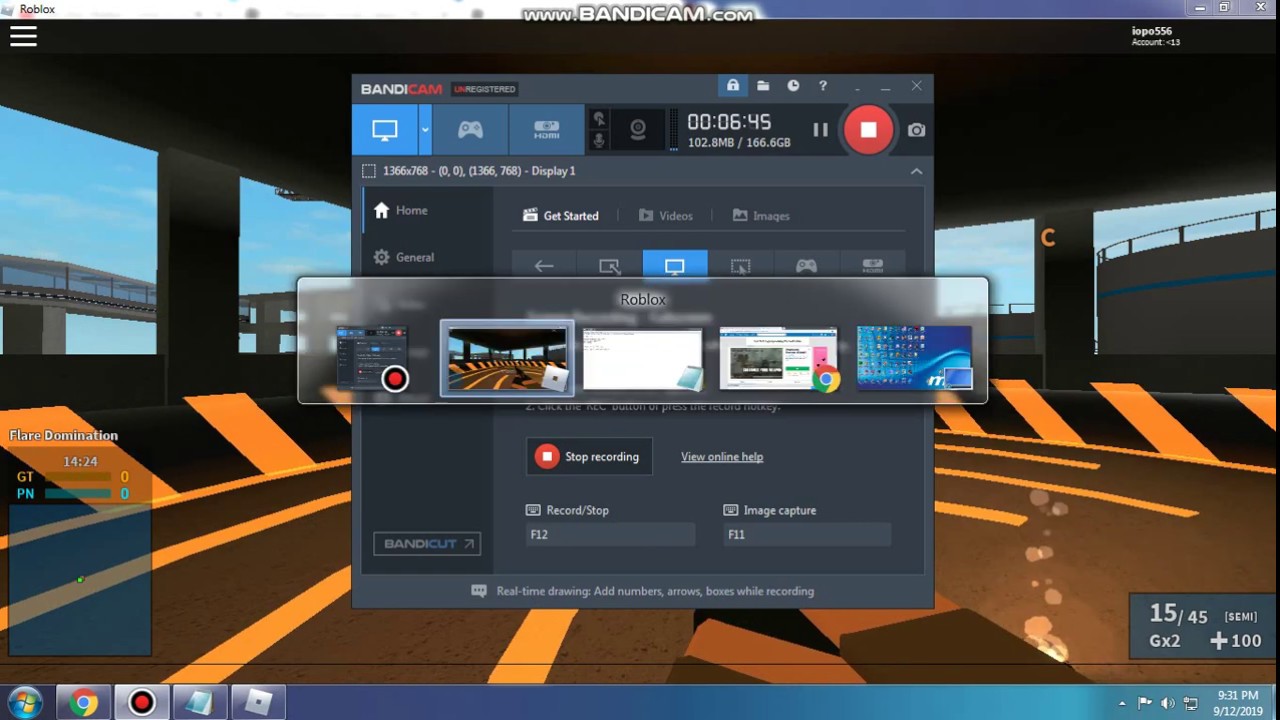This screenshot has height=720, width=1280.
Task: Open the Home section in Bandicam sidebar
Action: click(x=400, y=210)
